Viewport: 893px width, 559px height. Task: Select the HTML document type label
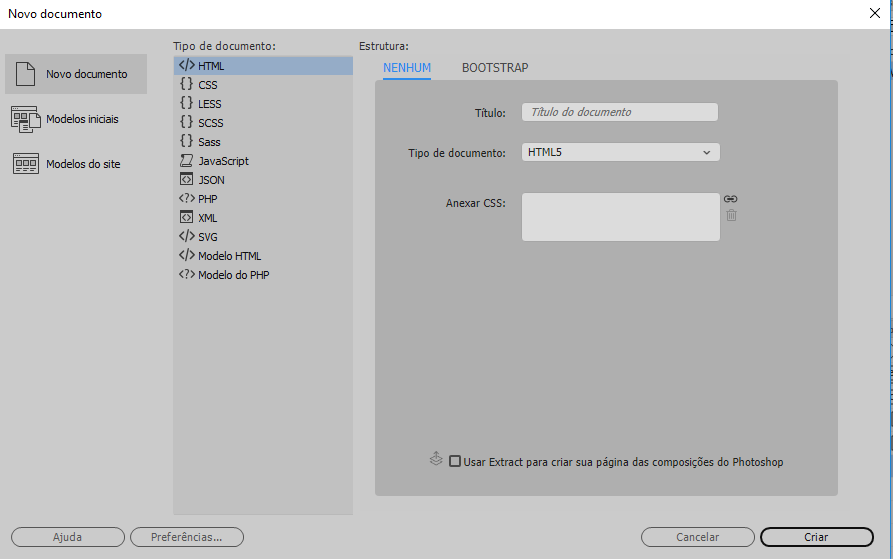coord(211,66)
